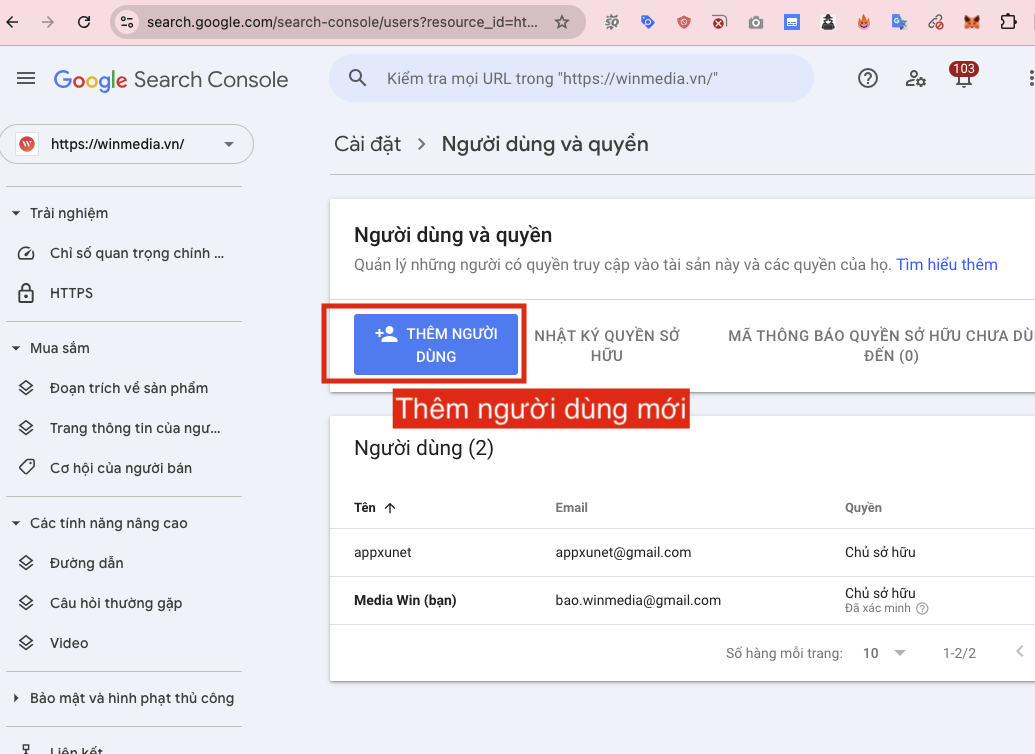
Task: Go back with the browser back arrow
Action: [x=12, y=22]
